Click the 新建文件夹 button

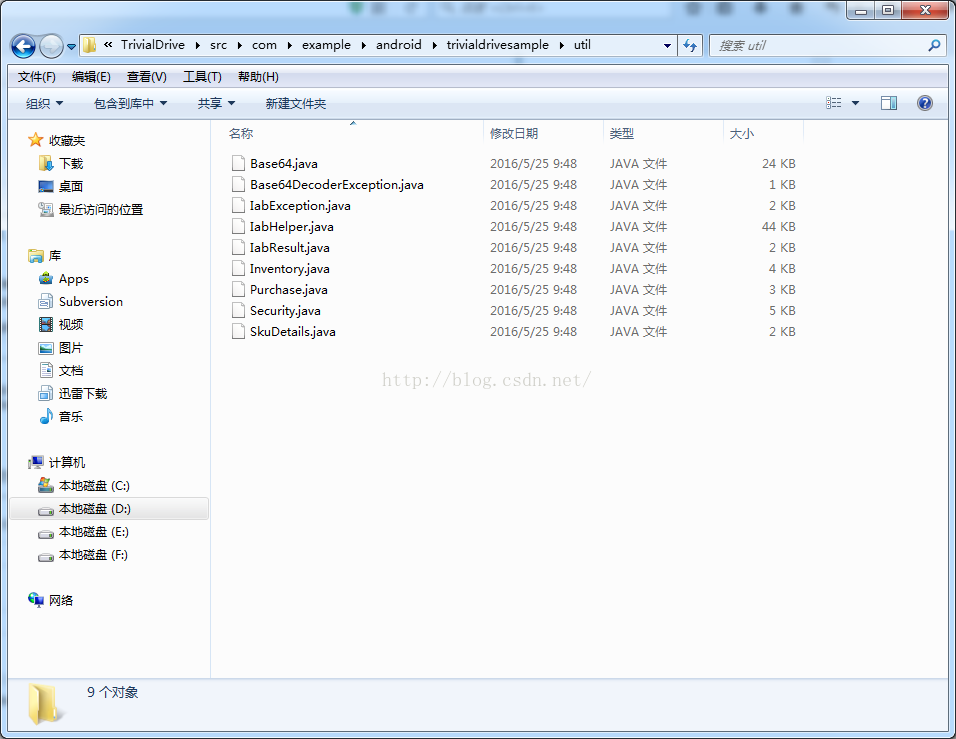point(296,104)
